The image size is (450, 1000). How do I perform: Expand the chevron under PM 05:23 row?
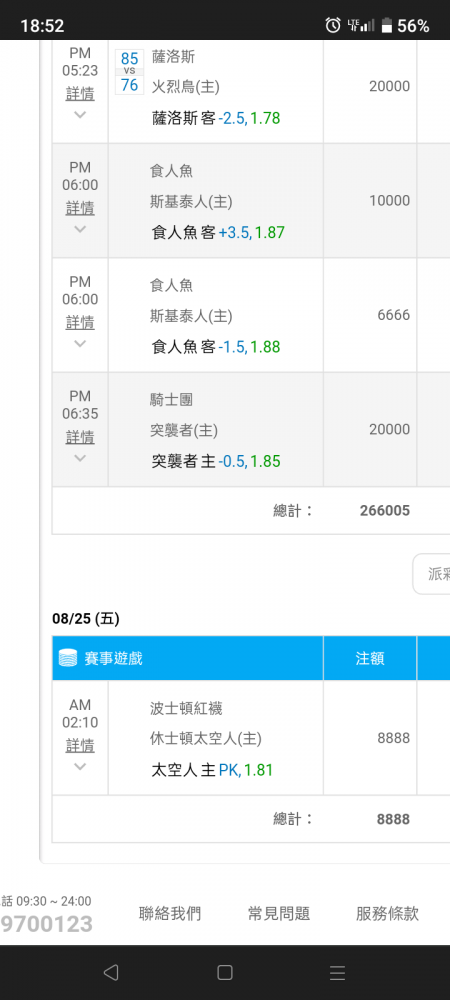(x=80, y=115)
